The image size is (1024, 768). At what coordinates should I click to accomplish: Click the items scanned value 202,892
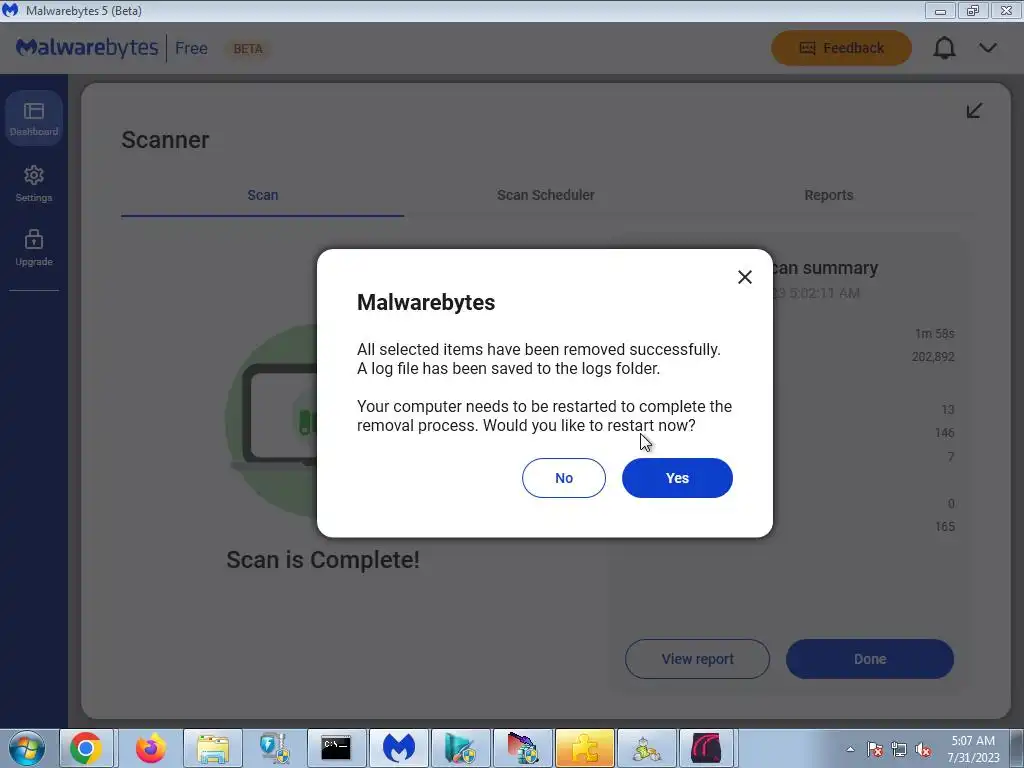tap(933, 357)
